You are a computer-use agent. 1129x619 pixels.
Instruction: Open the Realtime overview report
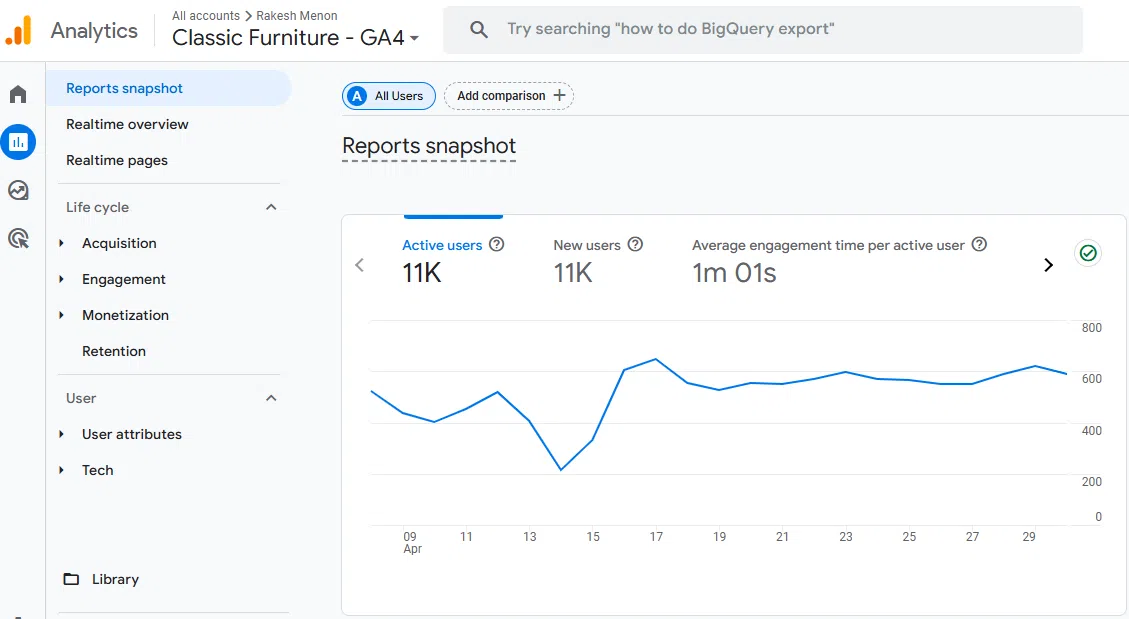(127, 124)
